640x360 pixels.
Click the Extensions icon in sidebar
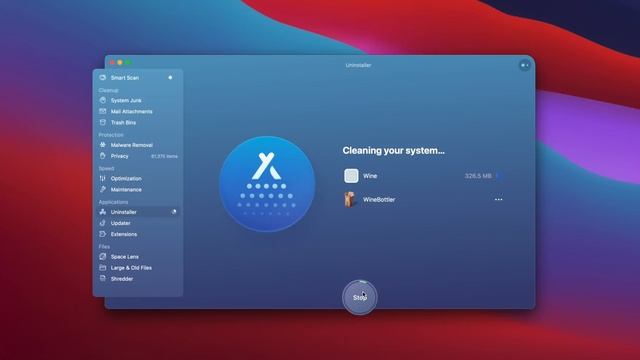tap(103, 234)
